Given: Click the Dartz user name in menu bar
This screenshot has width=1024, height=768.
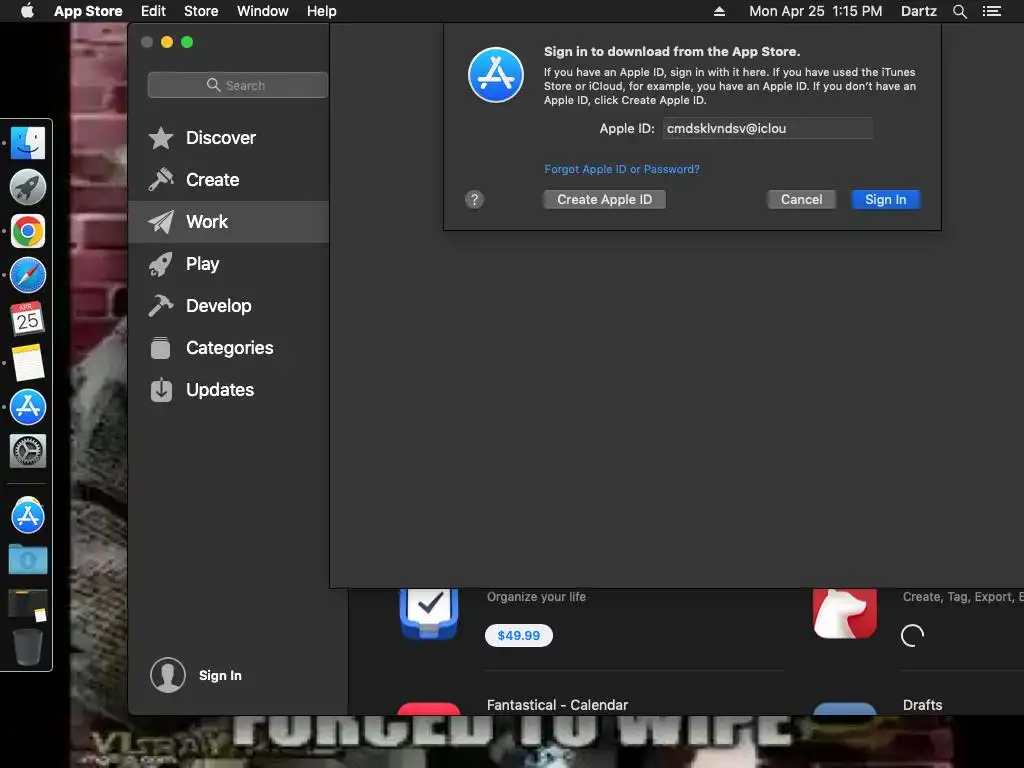Looking at the screenshot, I should click(x=918, y=11).
